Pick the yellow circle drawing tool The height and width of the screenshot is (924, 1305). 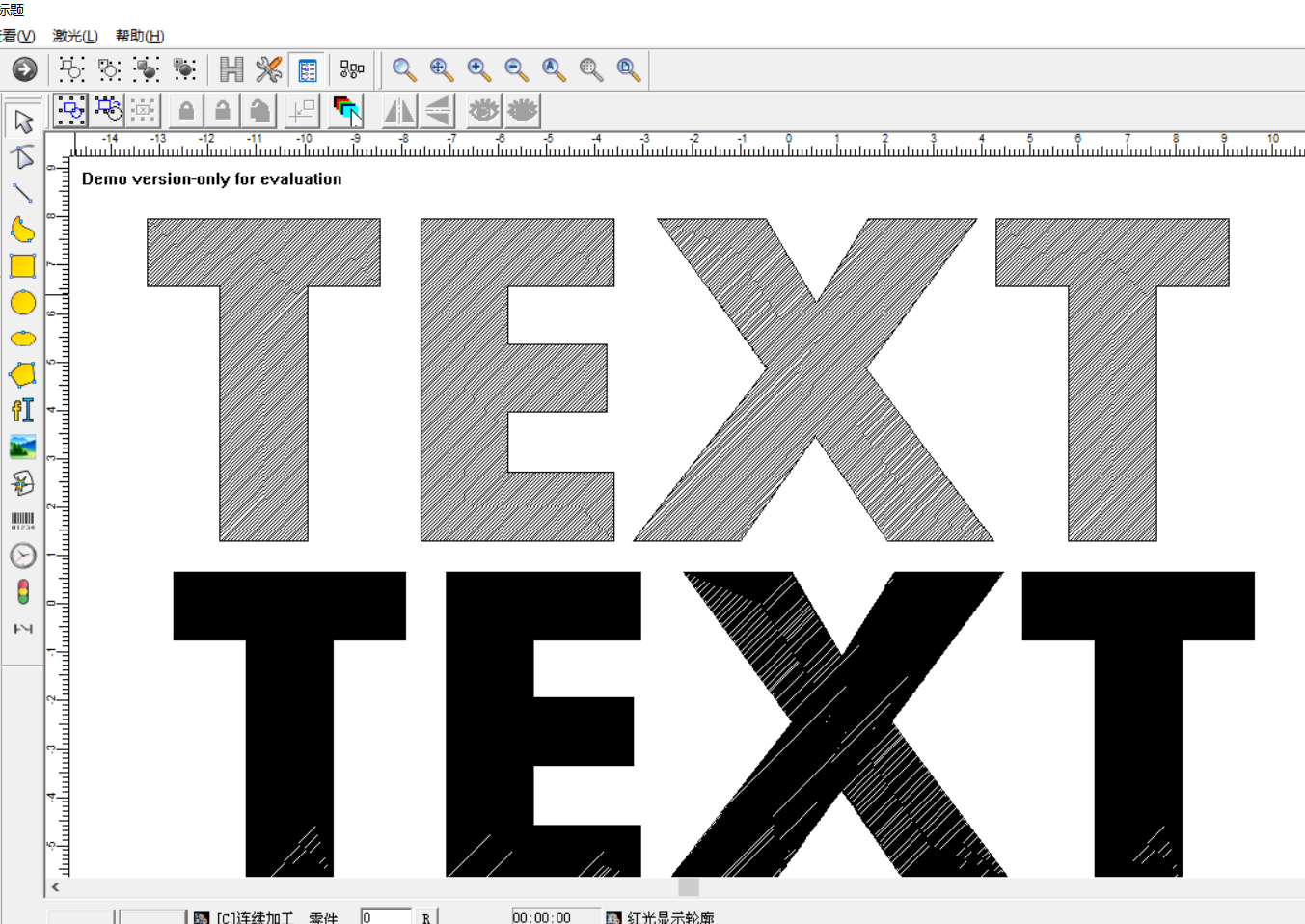[x=23, y=303]
